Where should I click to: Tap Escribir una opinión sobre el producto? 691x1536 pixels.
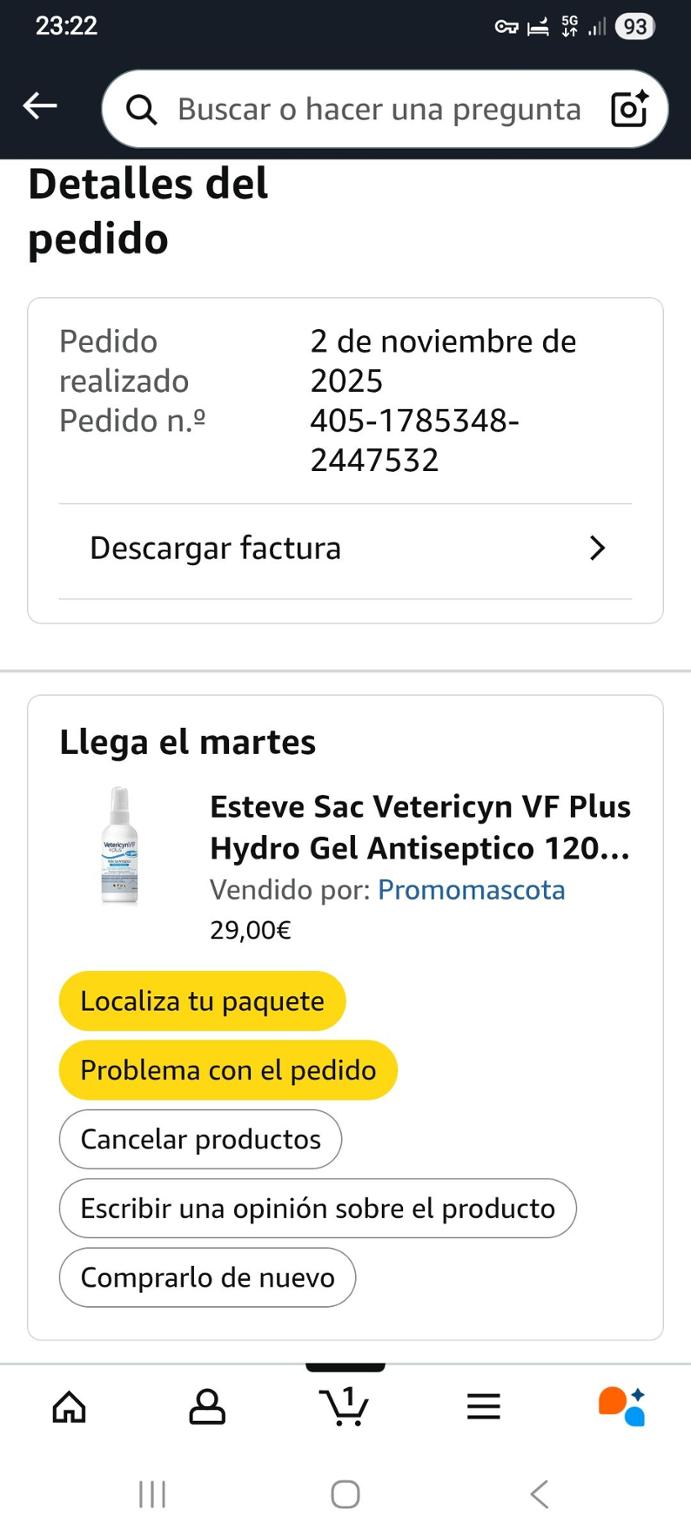(317, 1208)
